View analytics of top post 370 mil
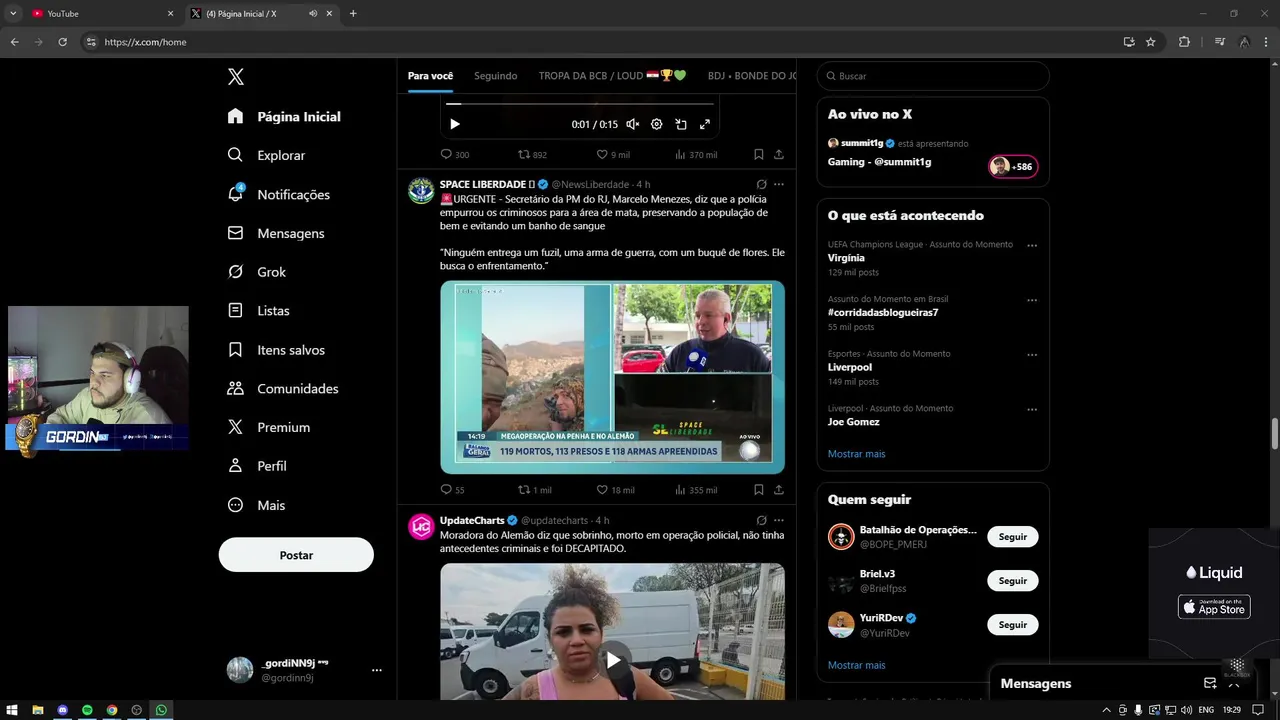 (x=696, y=155)
